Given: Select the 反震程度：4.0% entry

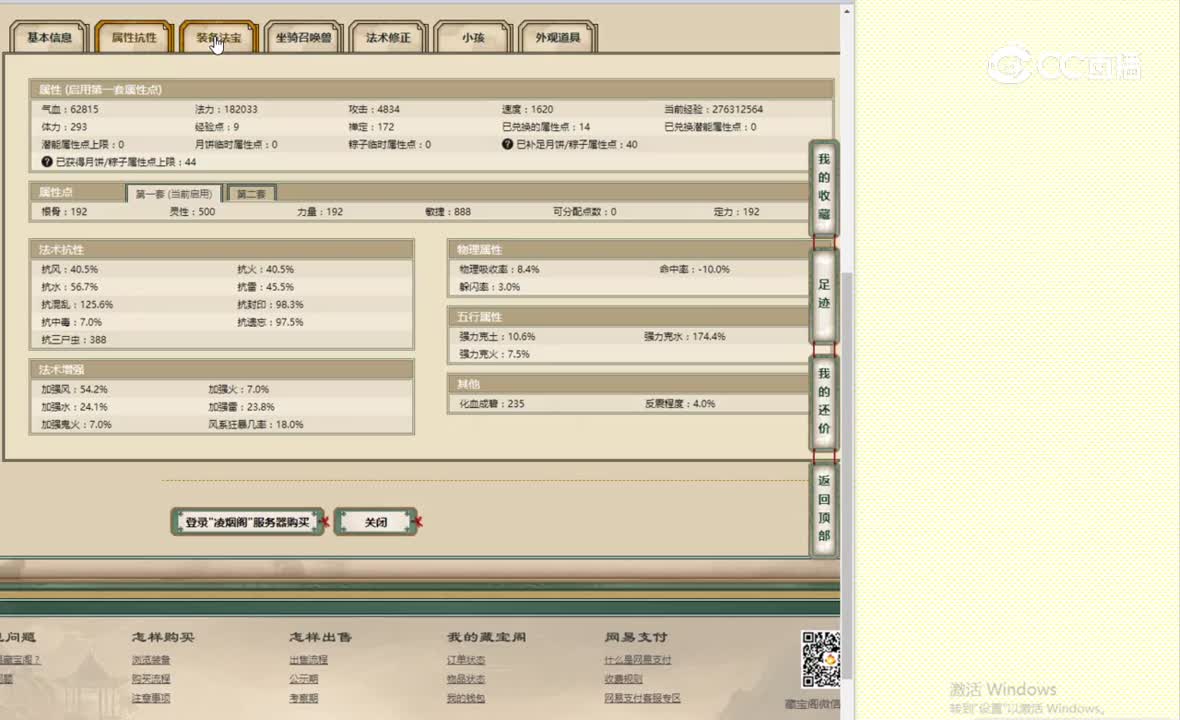Looking at the screenshot, I should click(680, 403).
